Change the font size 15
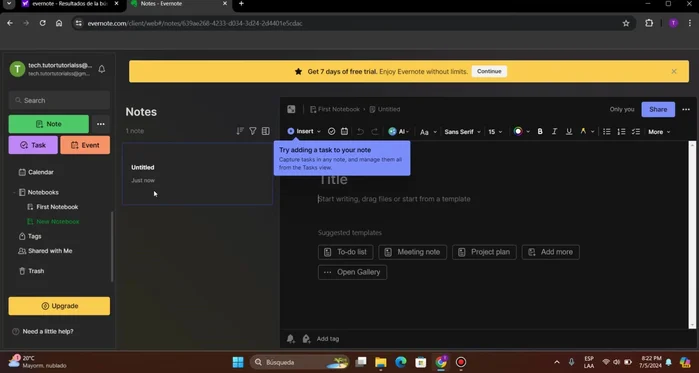Image resolution: width=699 pixels, height=373 pixels. 495,132
